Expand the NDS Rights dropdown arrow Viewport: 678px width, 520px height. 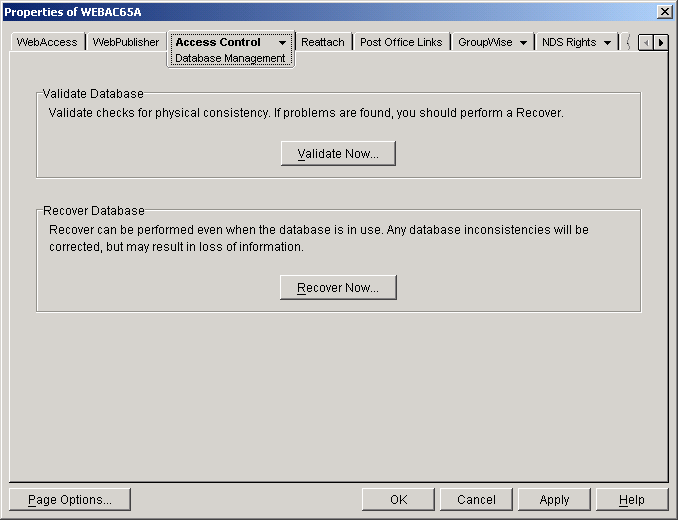[x=608, y=42]
